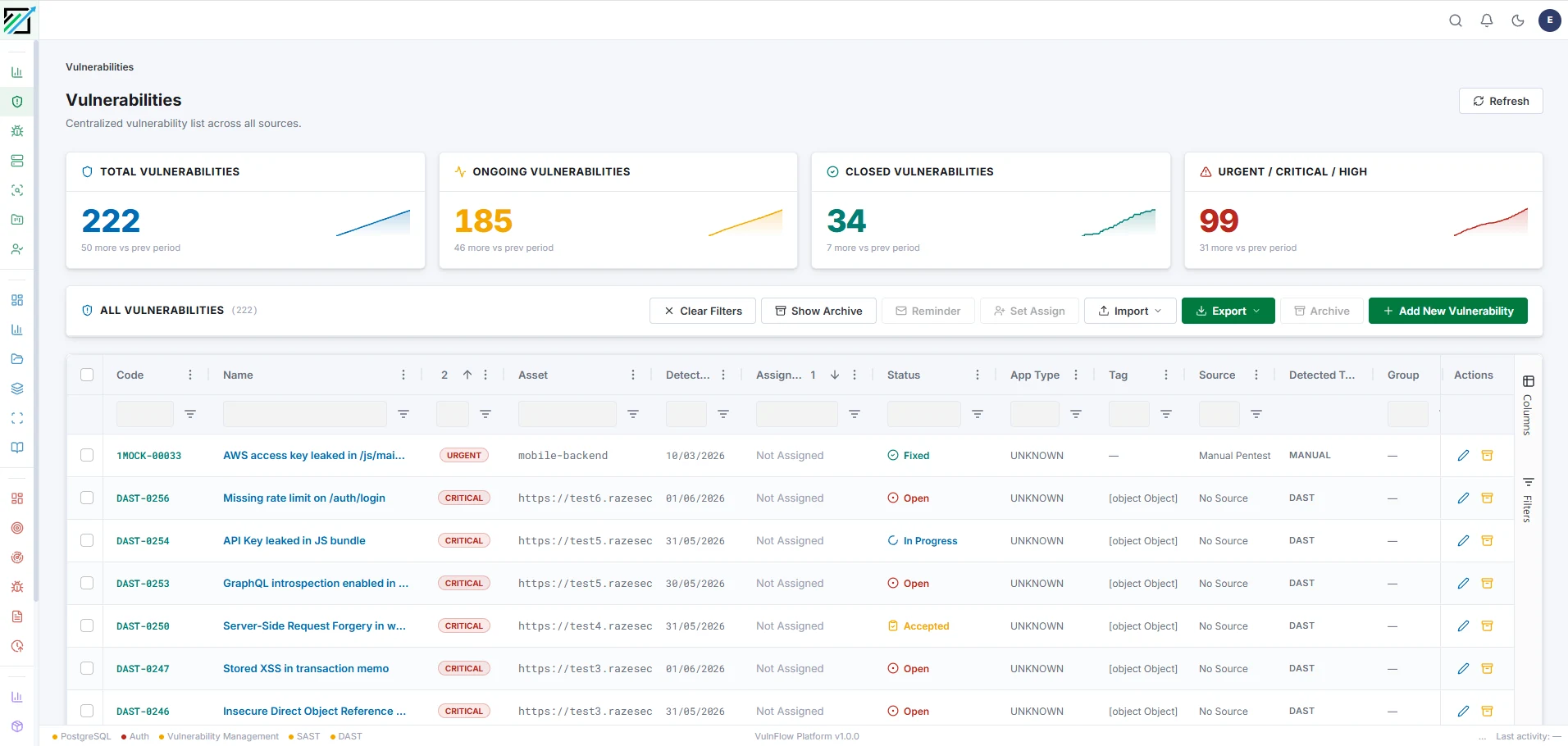1568x746 pixels.
Task: Open Source column options menu
Action: pos(1256,375)
